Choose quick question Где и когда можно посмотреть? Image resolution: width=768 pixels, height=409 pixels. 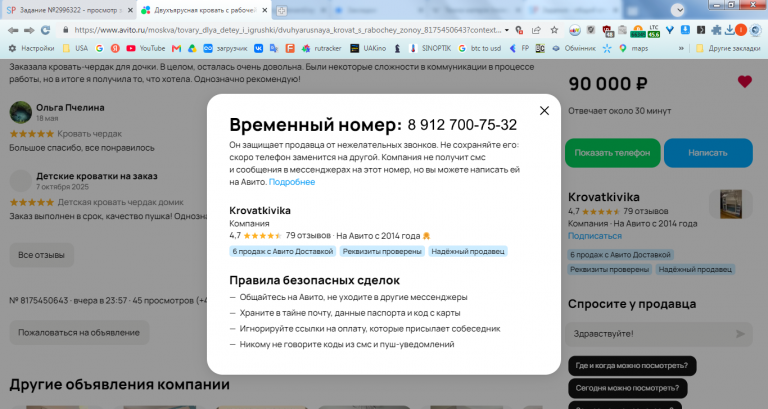point(631,365)
